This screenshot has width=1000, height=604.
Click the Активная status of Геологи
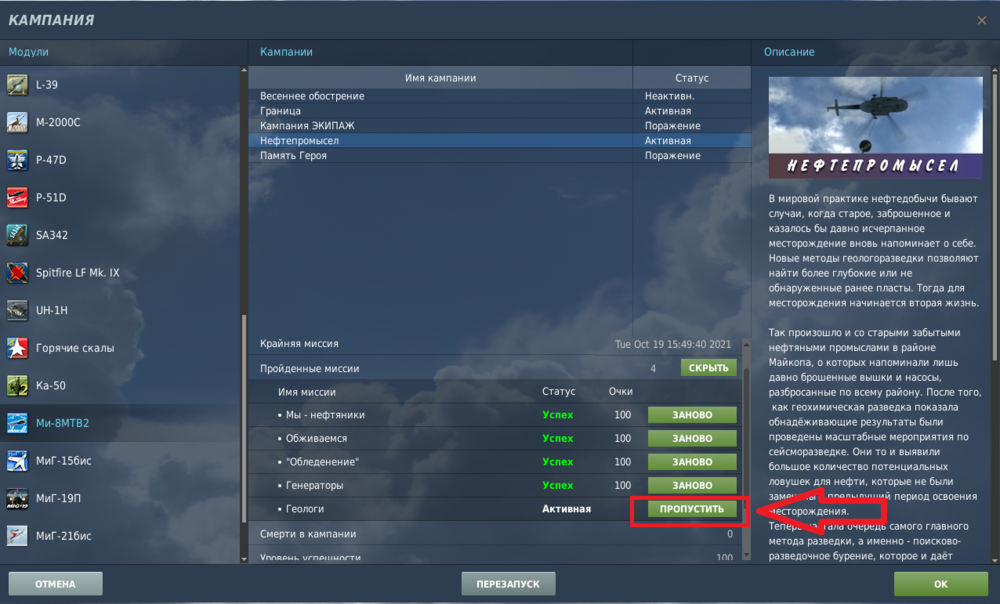click(566, 509)
